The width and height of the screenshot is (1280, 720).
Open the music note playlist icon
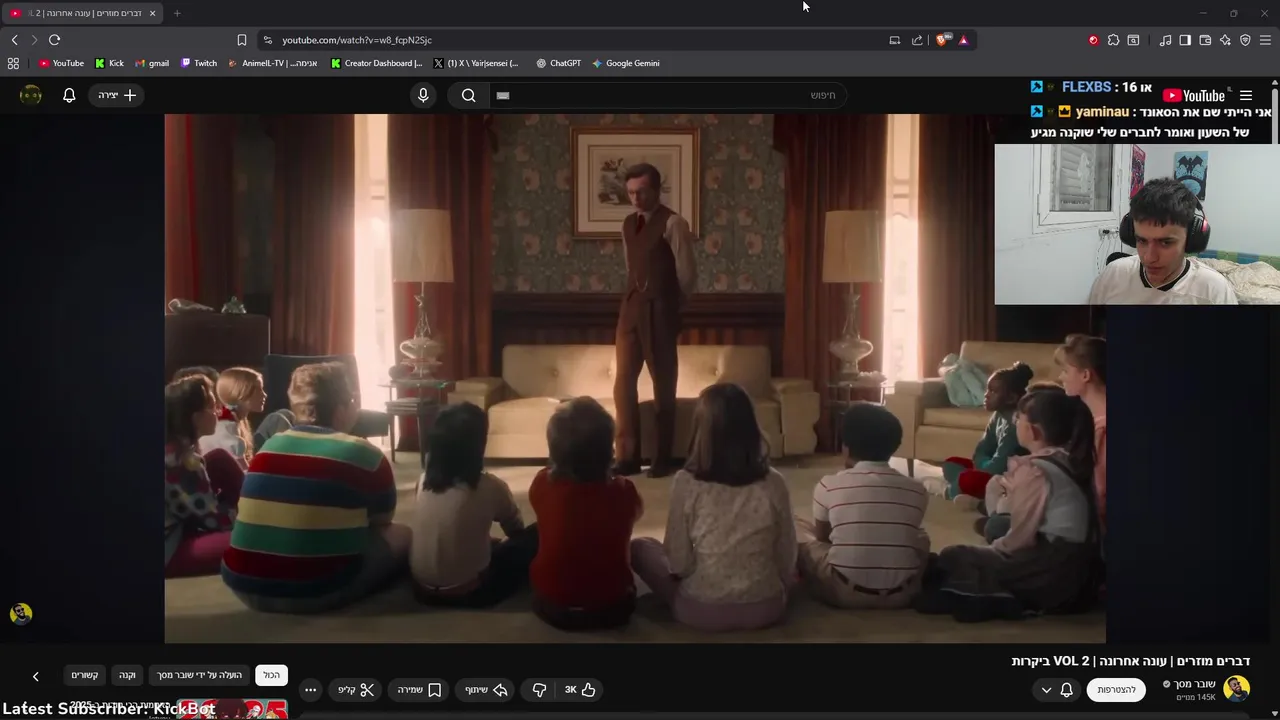(x=1165, y=40)
